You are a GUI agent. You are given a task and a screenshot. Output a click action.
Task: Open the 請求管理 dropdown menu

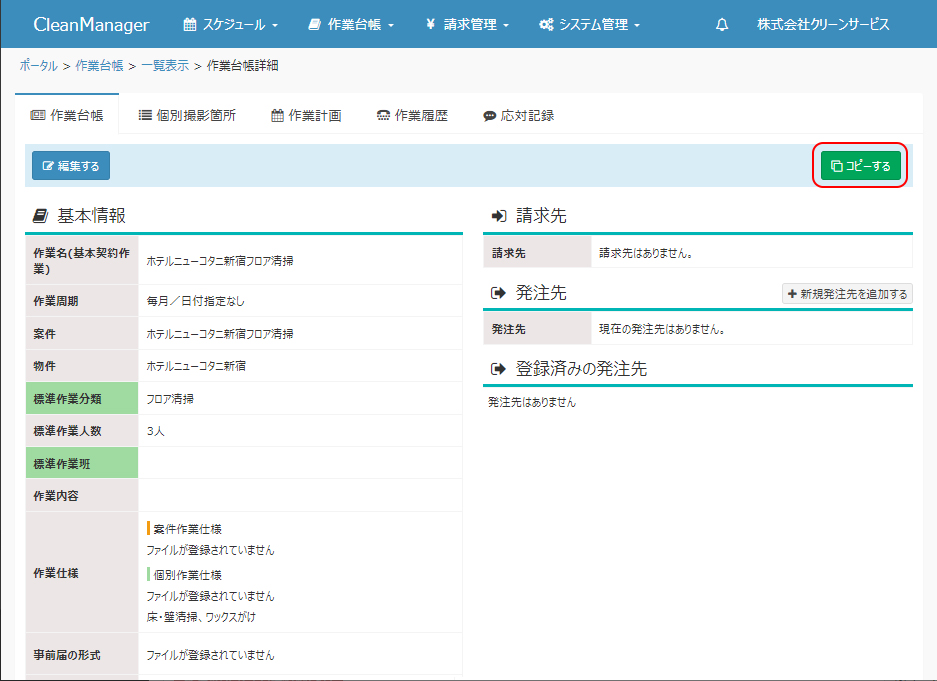point(467,25)
